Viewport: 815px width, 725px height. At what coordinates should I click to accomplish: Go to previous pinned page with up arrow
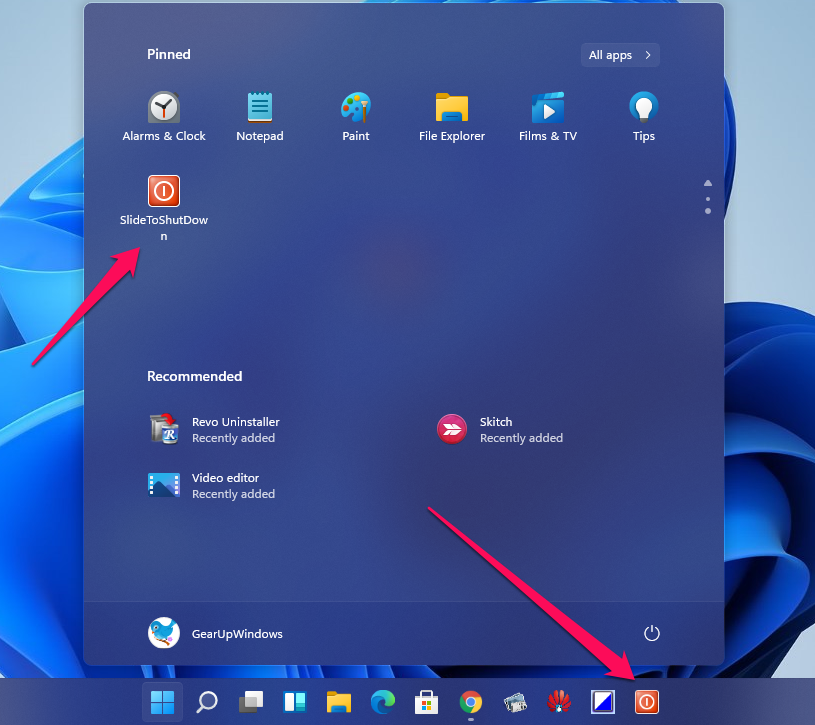pos(707,183)
